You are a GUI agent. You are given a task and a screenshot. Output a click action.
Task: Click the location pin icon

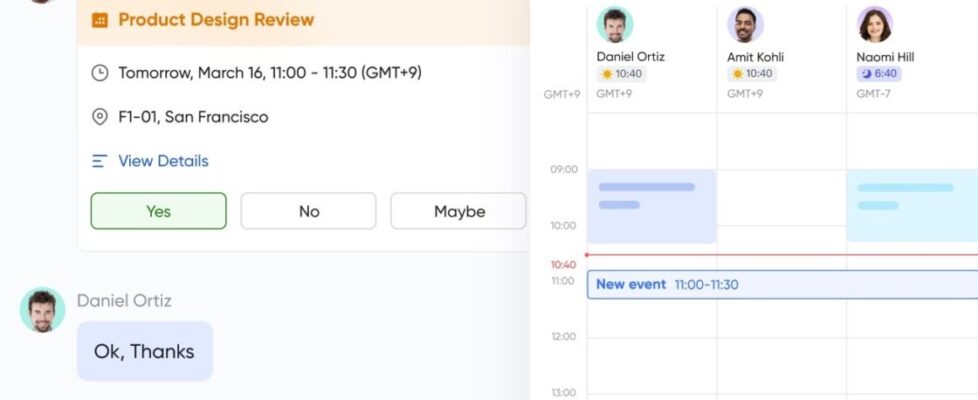[x=100, y=117]
